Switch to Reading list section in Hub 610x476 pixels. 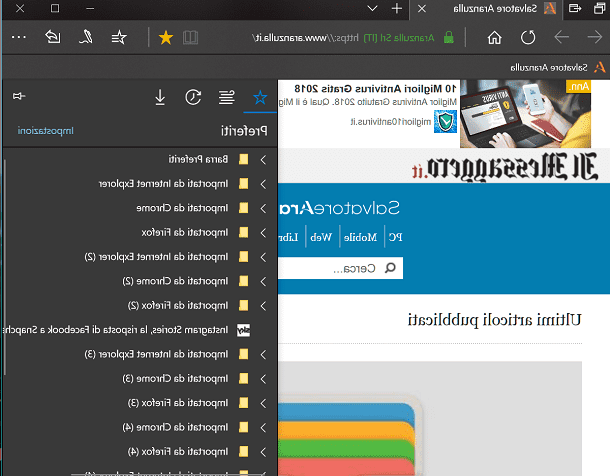coord(226,97)
